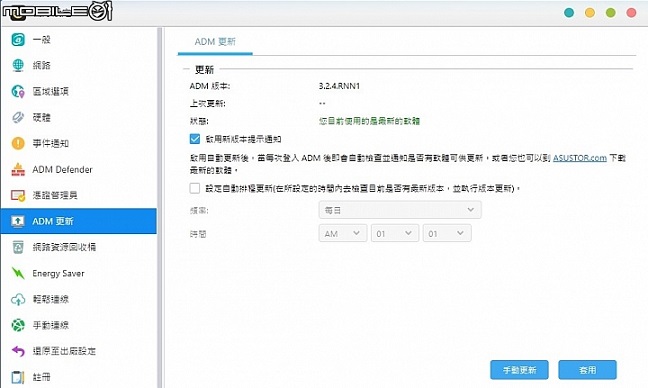Switch to the ADM 更新 tab
The height and width of the screenshot is (388, 648).
[x=215, y=42]
